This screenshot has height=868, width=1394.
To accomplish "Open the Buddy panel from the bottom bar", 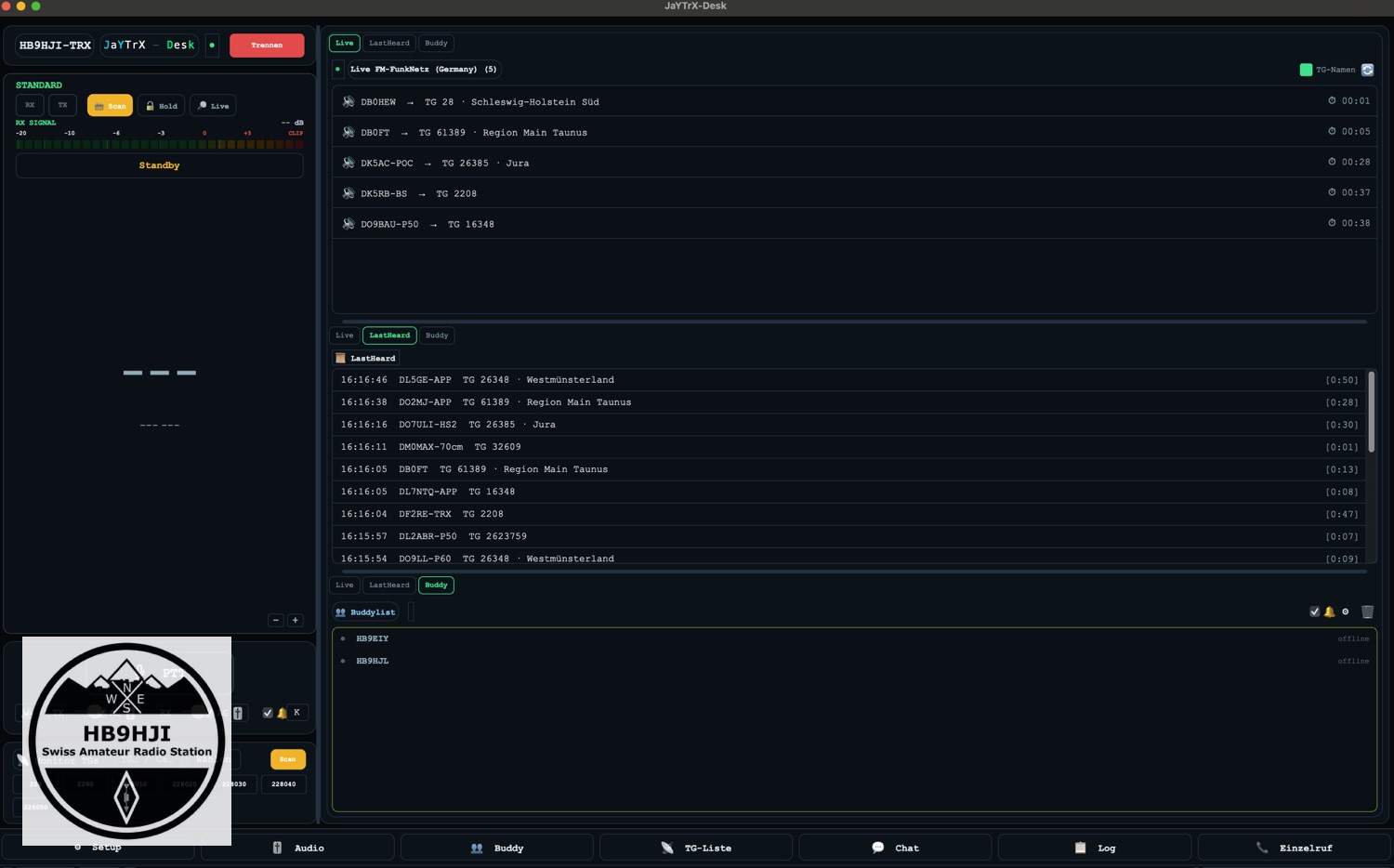I will [497, 848].
